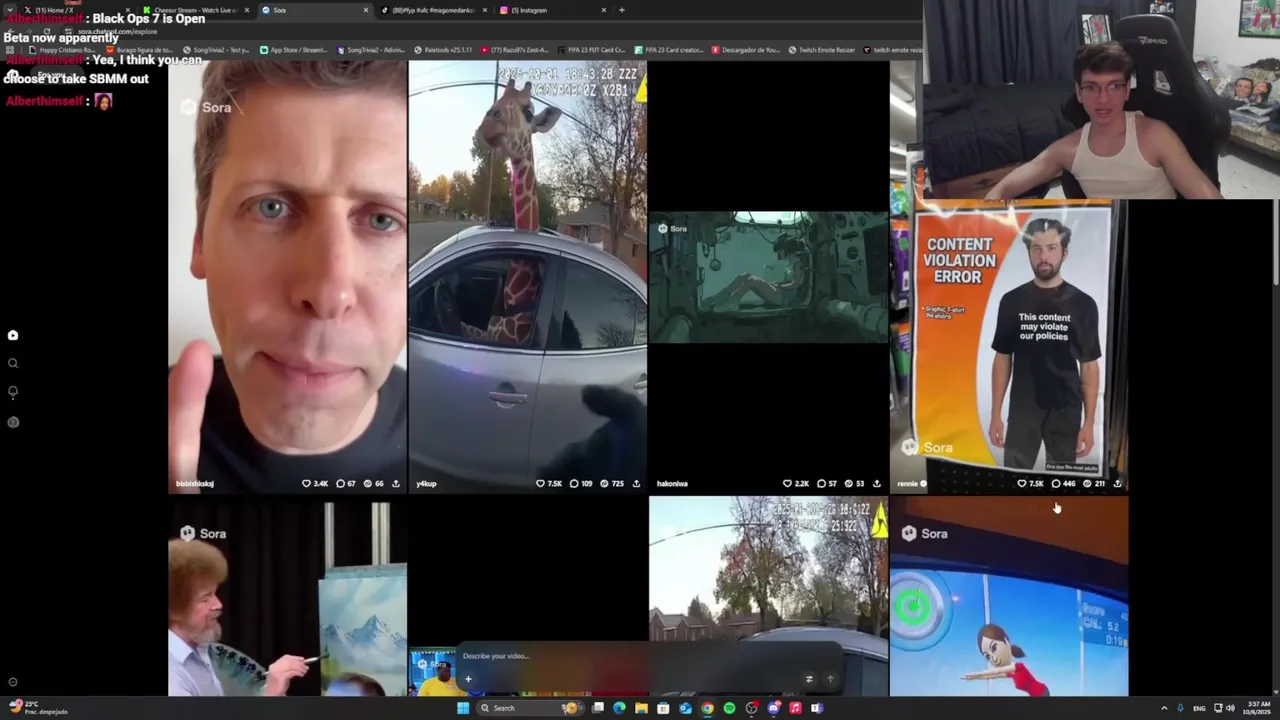Screen dimensions: 1280x720
Task: Open notifications bell in left sidebar
Action: click(x=13, y=392)
